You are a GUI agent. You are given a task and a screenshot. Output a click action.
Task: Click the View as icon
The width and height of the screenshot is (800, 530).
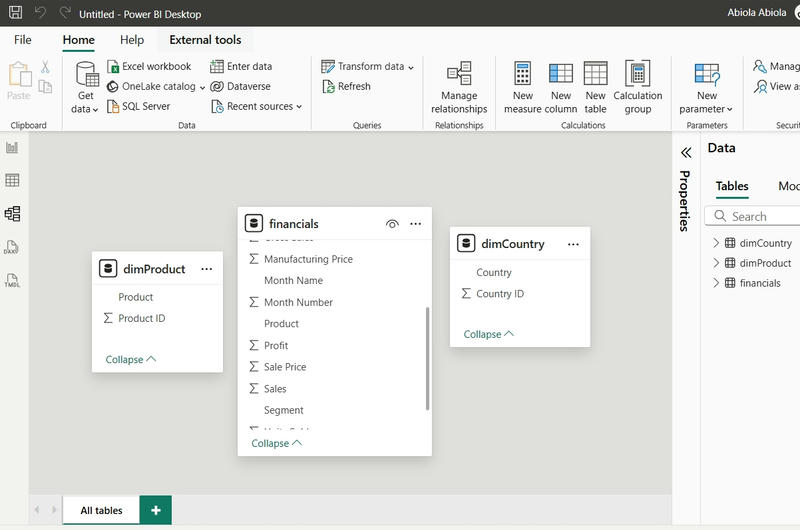(761, 86)
